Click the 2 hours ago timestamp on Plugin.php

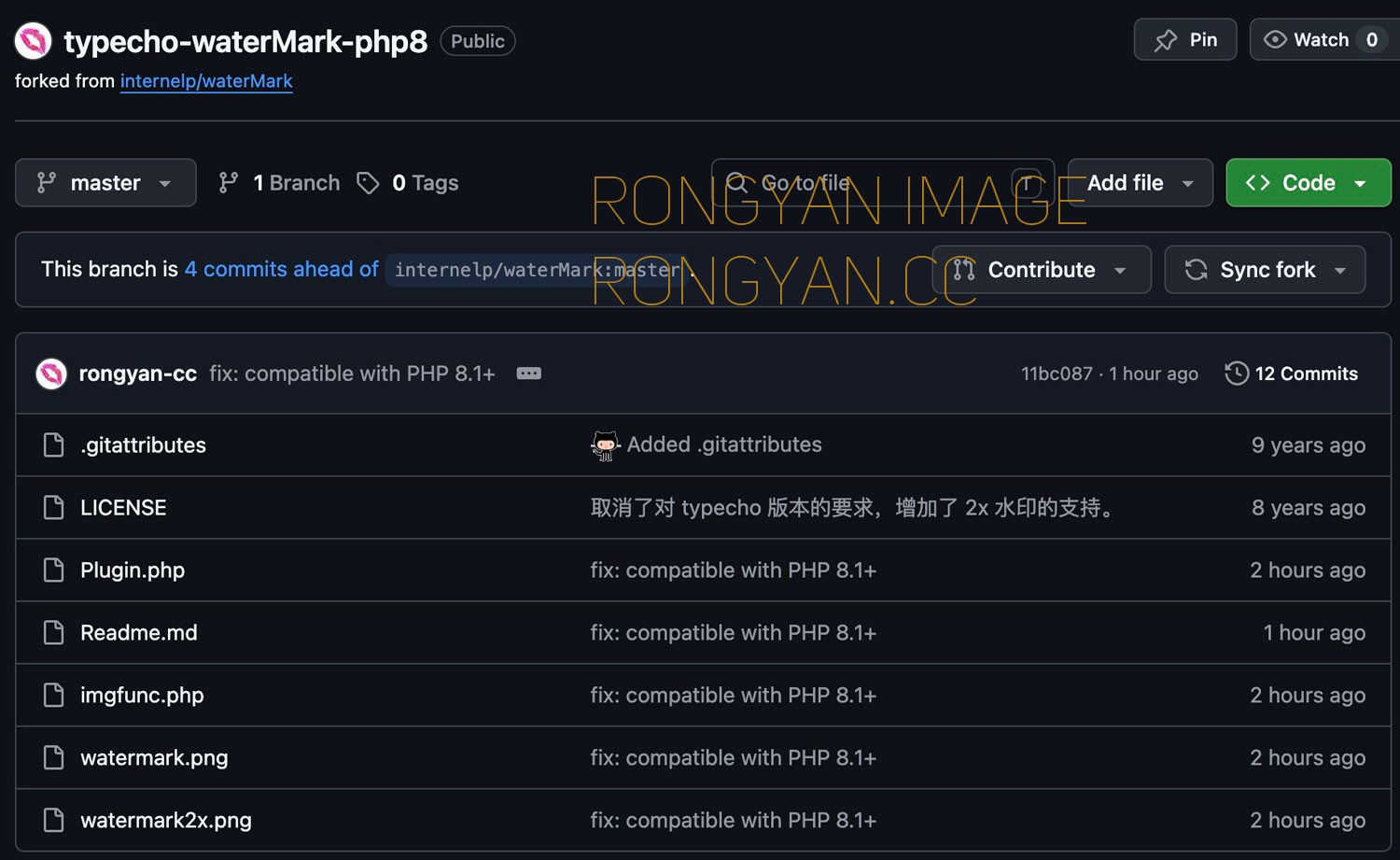(1308, 571)
